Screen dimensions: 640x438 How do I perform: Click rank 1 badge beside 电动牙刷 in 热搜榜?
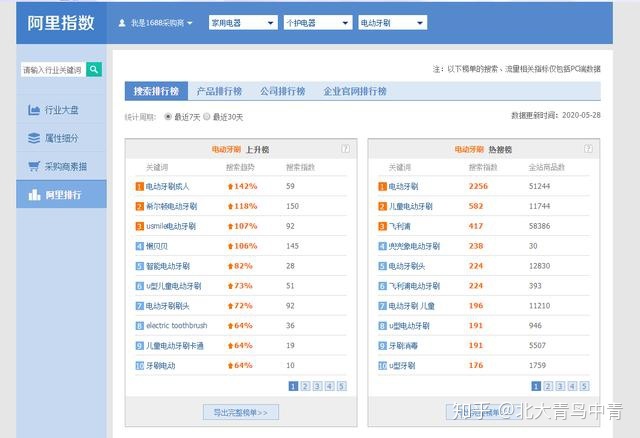(x=382, y=187)
